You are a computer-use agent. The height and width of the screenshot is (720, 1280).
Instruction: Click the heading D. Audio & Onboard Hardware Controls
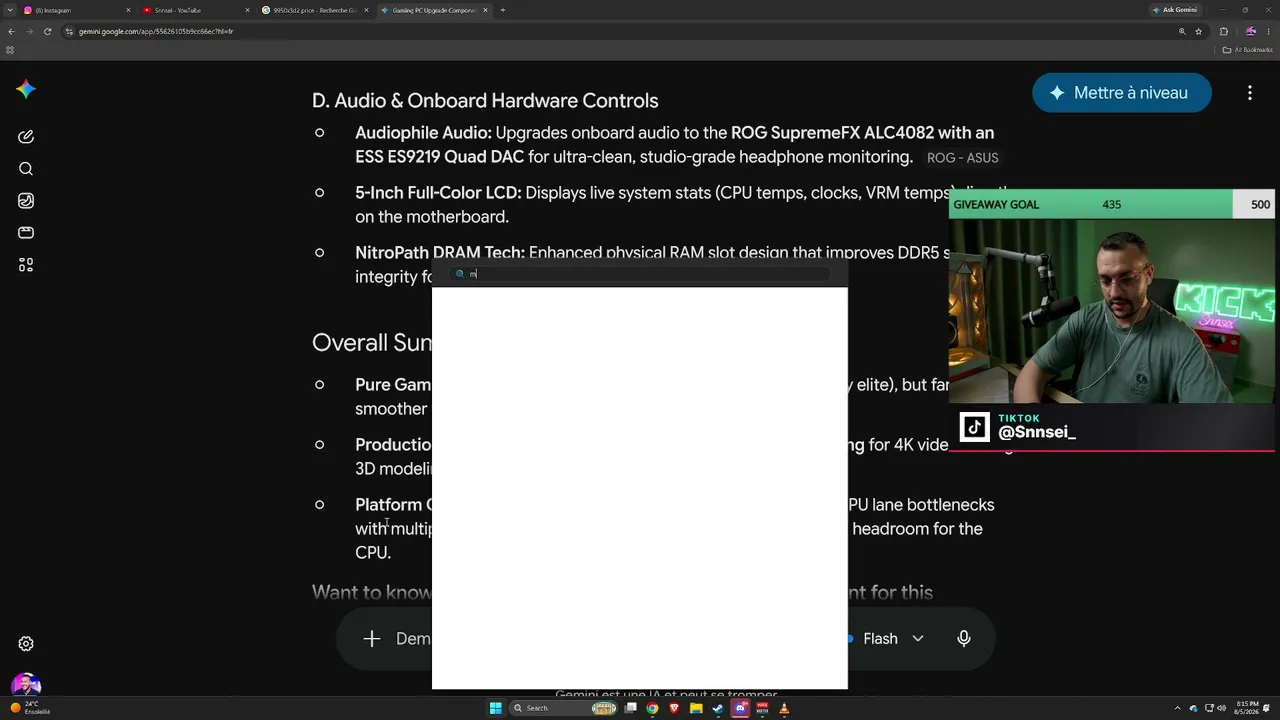click(x=485, y=101)
